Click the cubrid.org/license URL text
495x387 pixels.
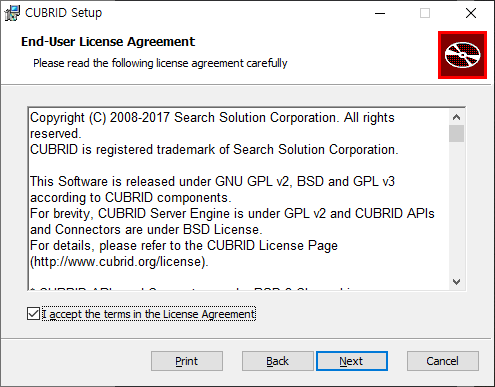[x=119, y=262]
